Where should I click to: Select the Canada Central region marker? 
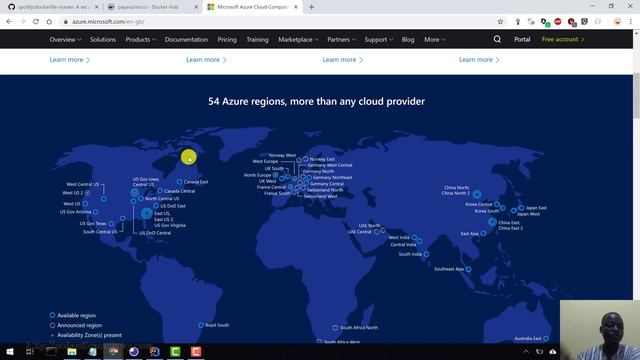(x=160, y=191)
